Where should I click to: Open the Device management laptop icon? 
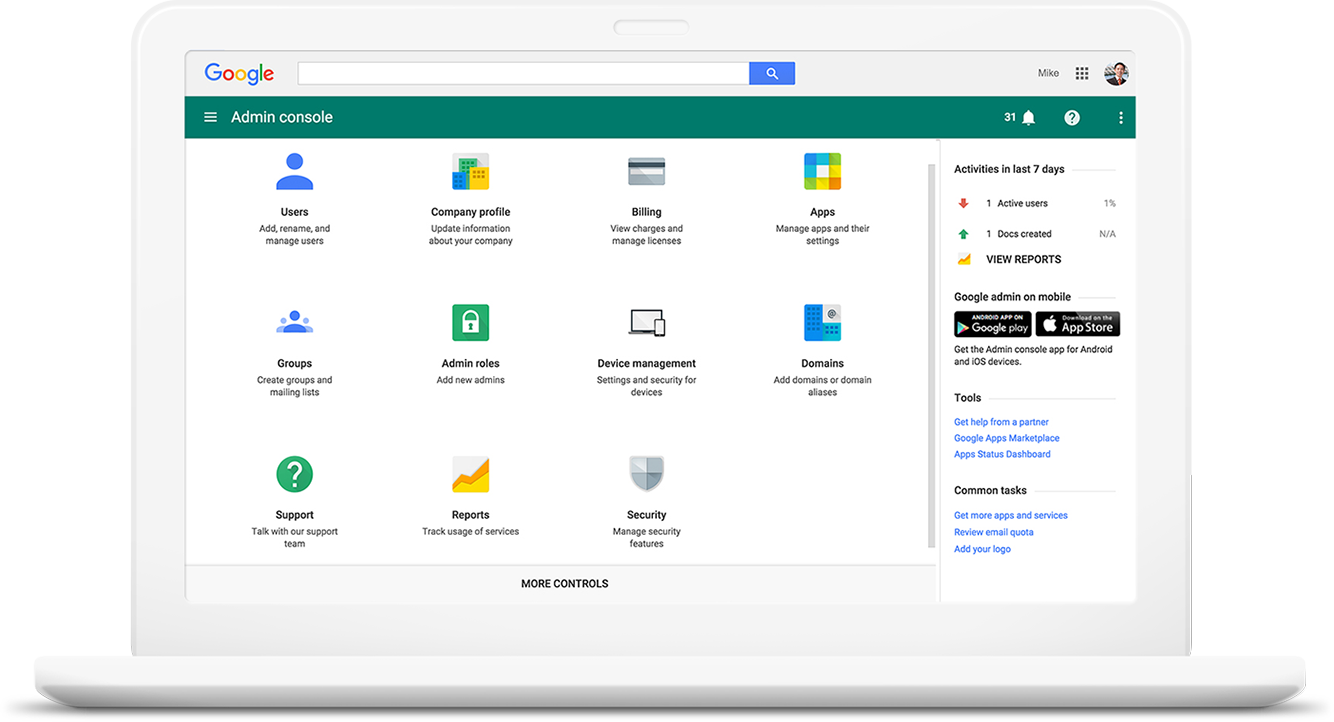point(646,321)
